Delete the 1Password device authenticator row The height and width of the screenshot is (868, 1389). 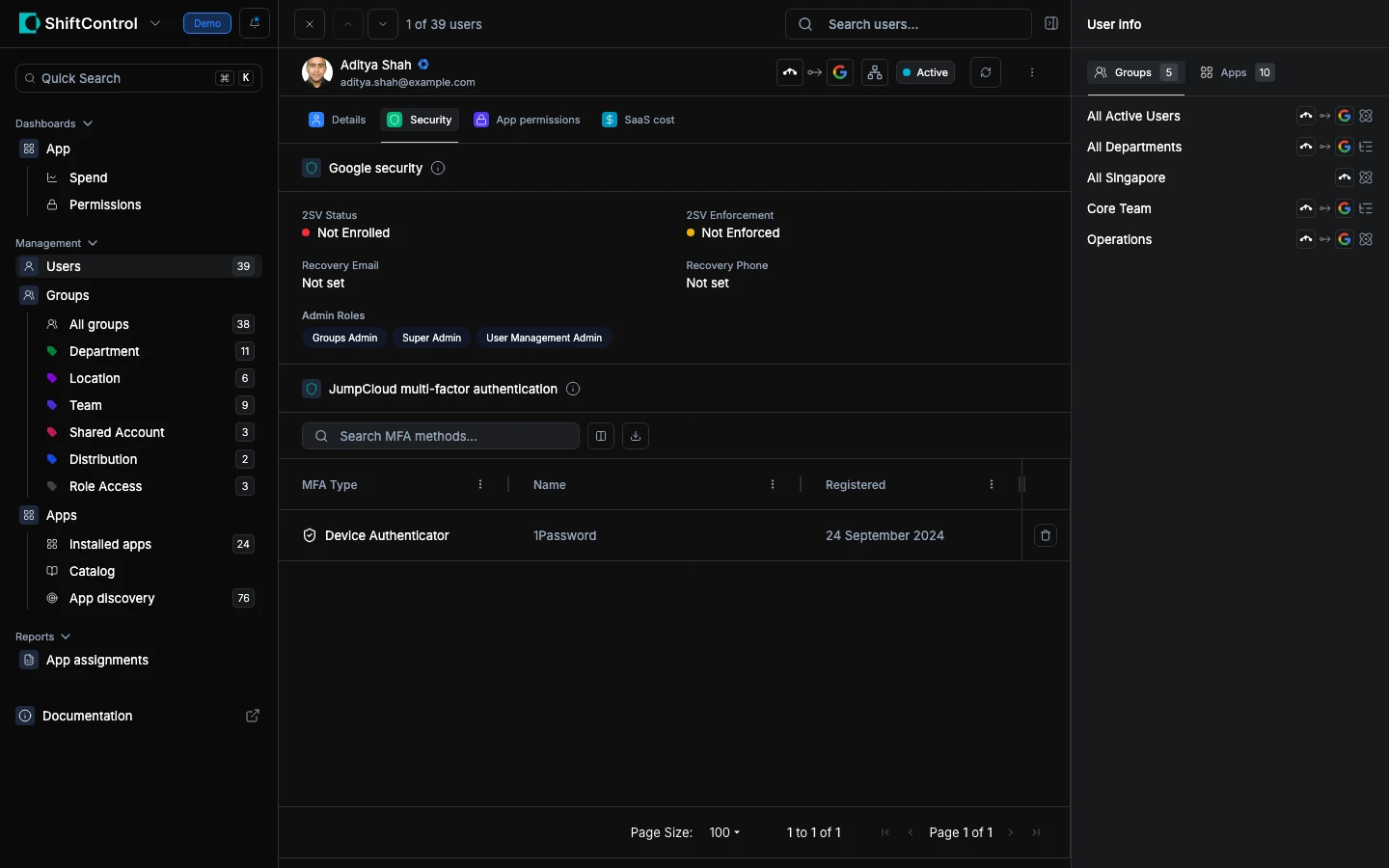coord(1046,535)
